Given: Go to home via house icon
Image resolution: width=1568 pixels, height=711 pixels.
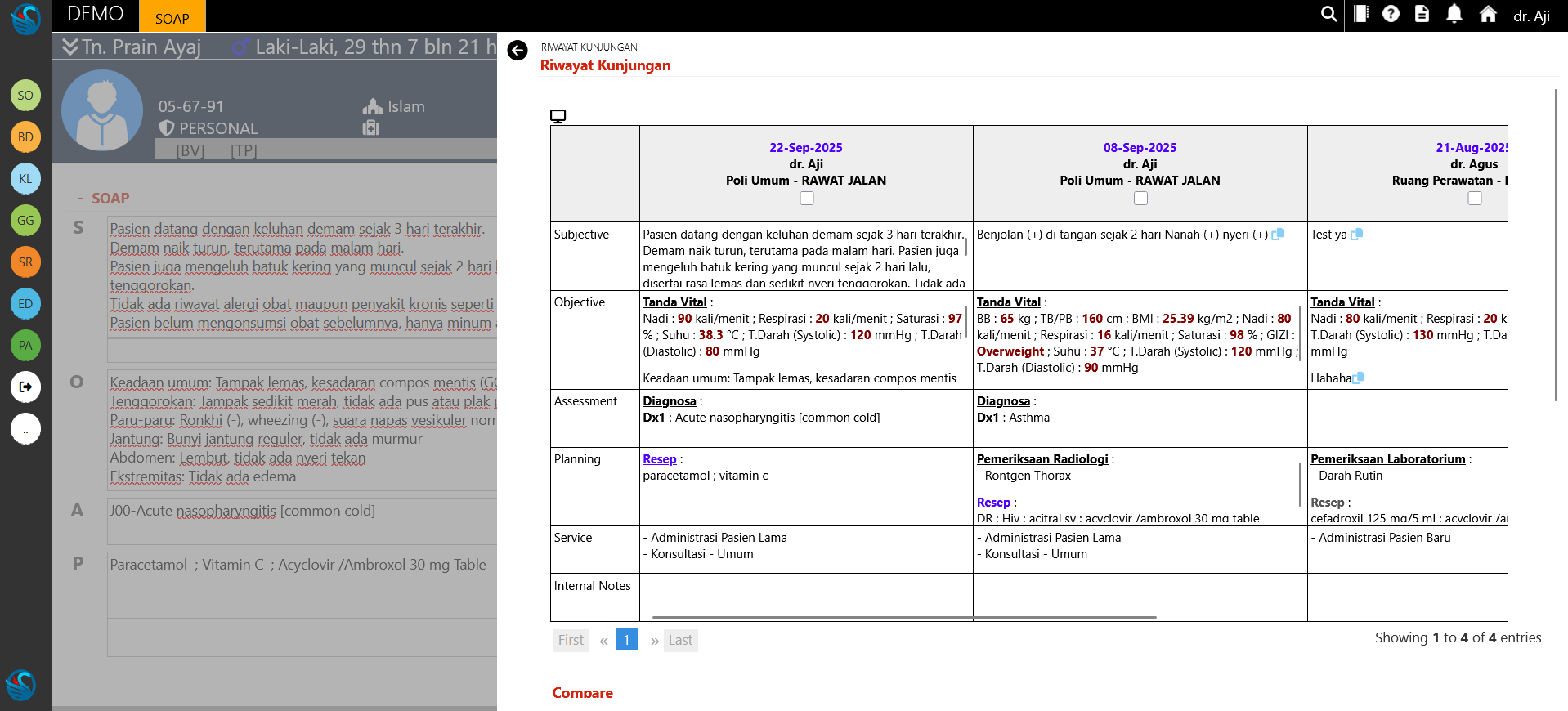Looking at the screenshot, I should pos(1488,15).
